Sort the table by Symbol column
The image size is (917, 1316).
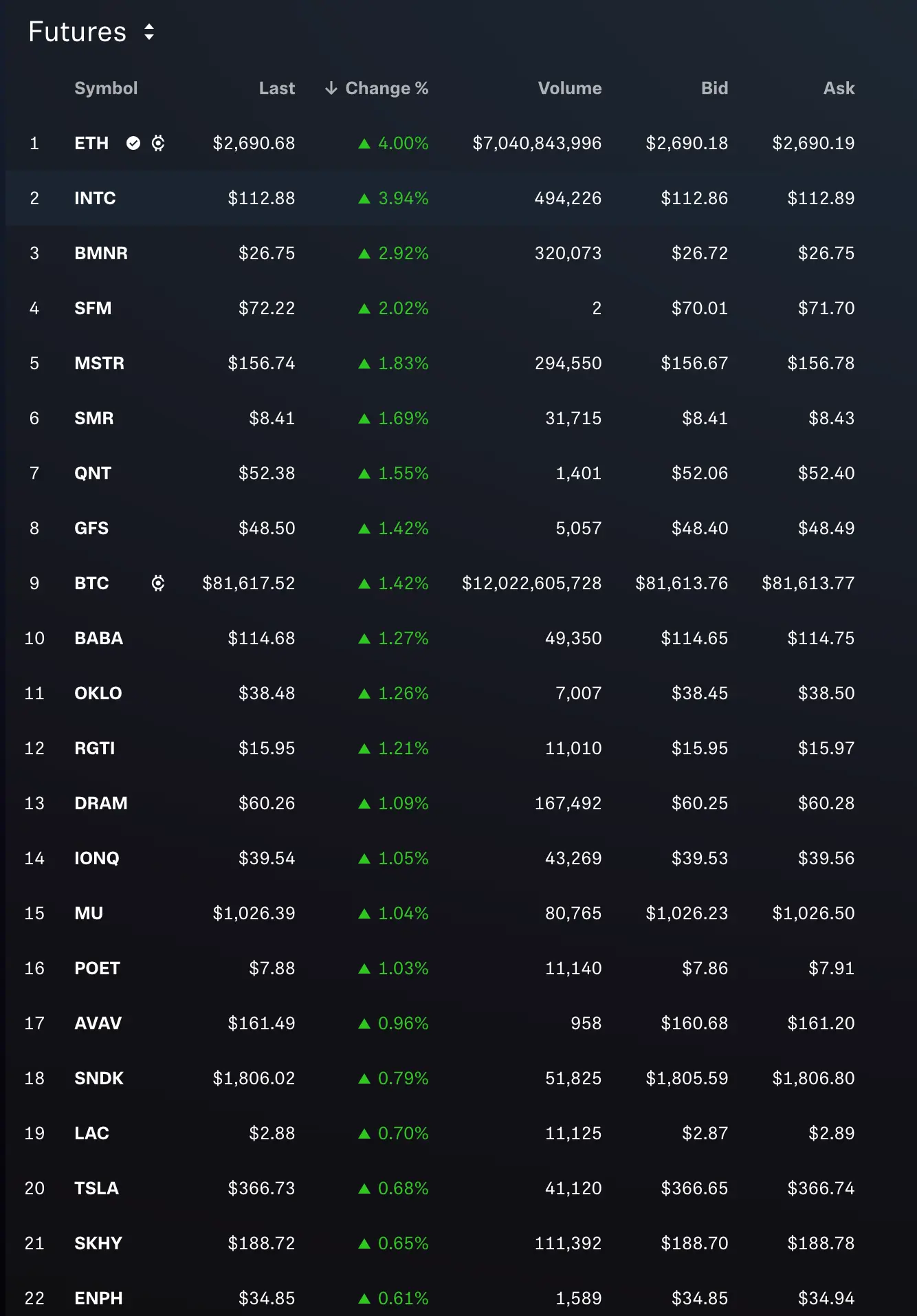106,88
